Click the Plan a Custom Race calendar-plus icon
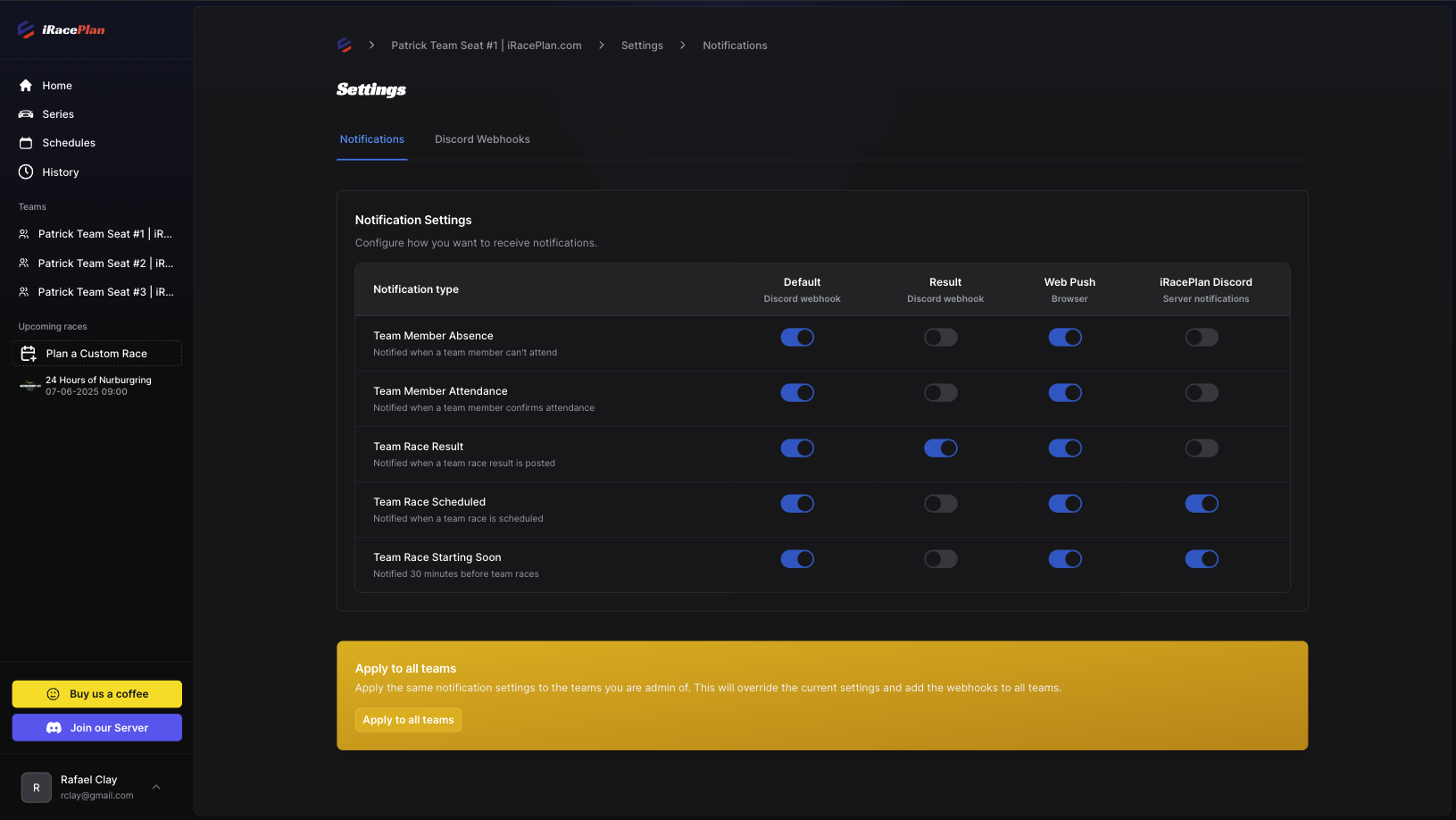Screen dimensions: 1456x820 coord(29,353)
